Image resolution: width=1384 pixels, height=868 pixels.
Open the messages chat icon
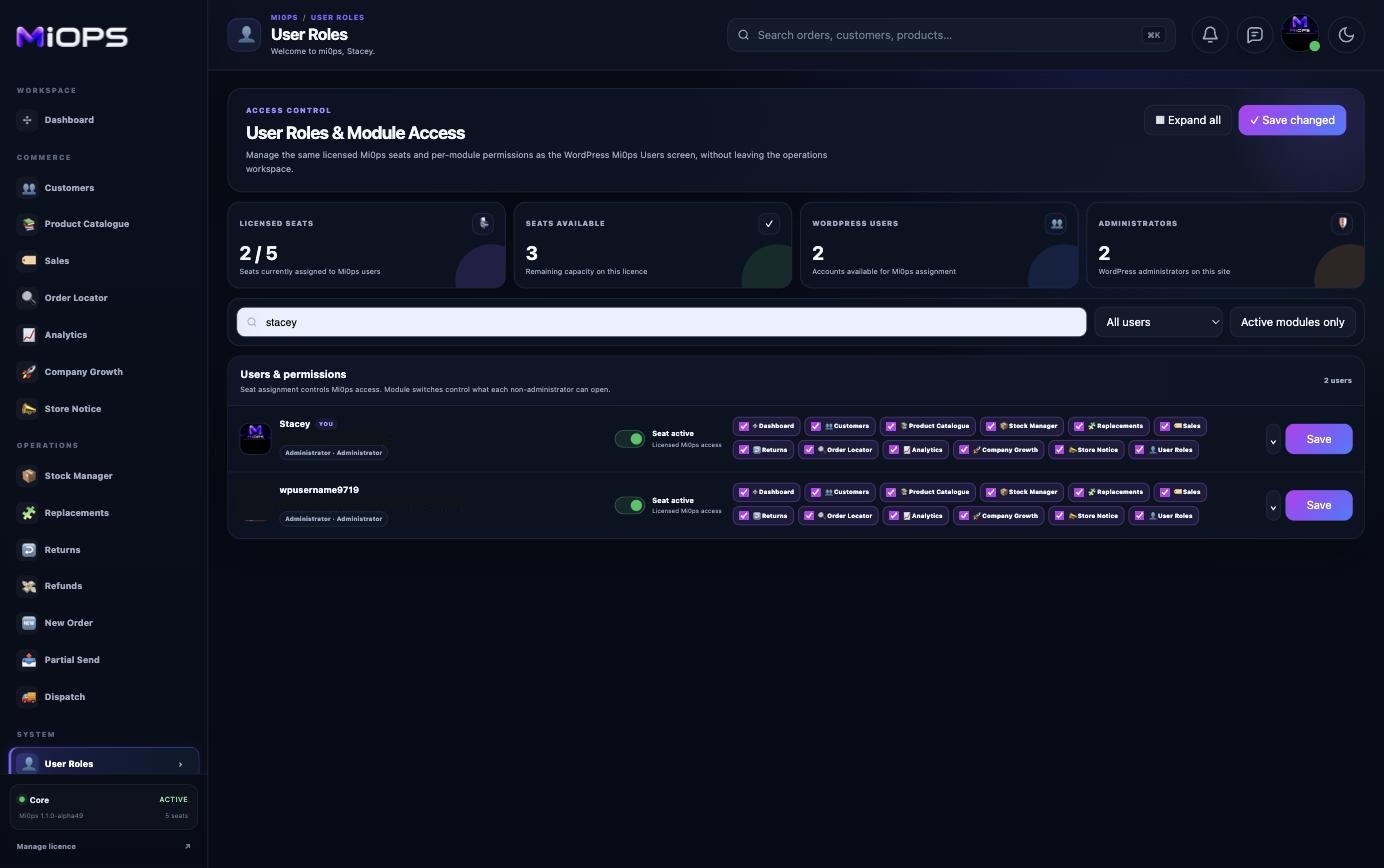(x=1255, y=35)
